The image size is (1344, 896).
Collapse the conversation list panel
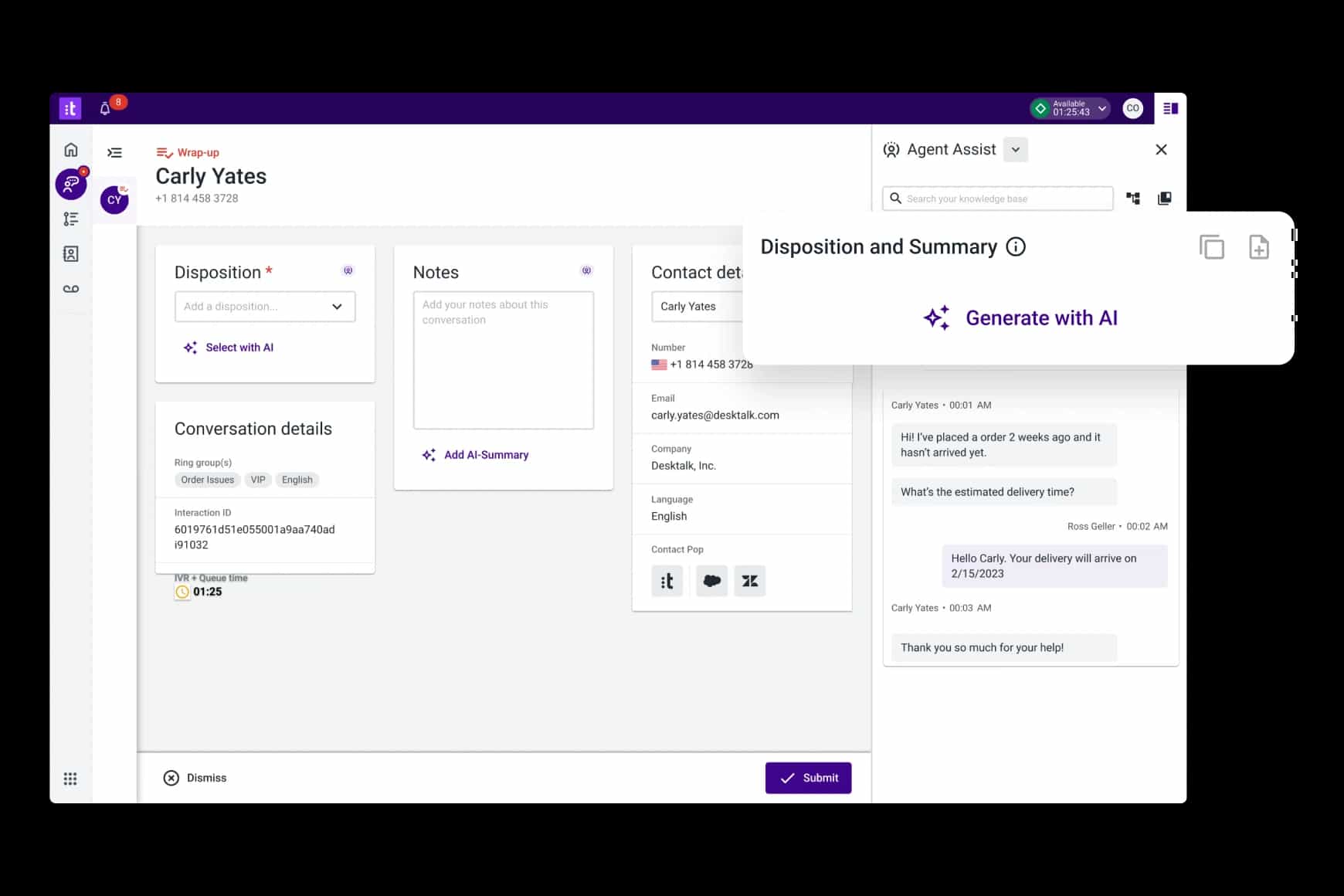point(114,153)
